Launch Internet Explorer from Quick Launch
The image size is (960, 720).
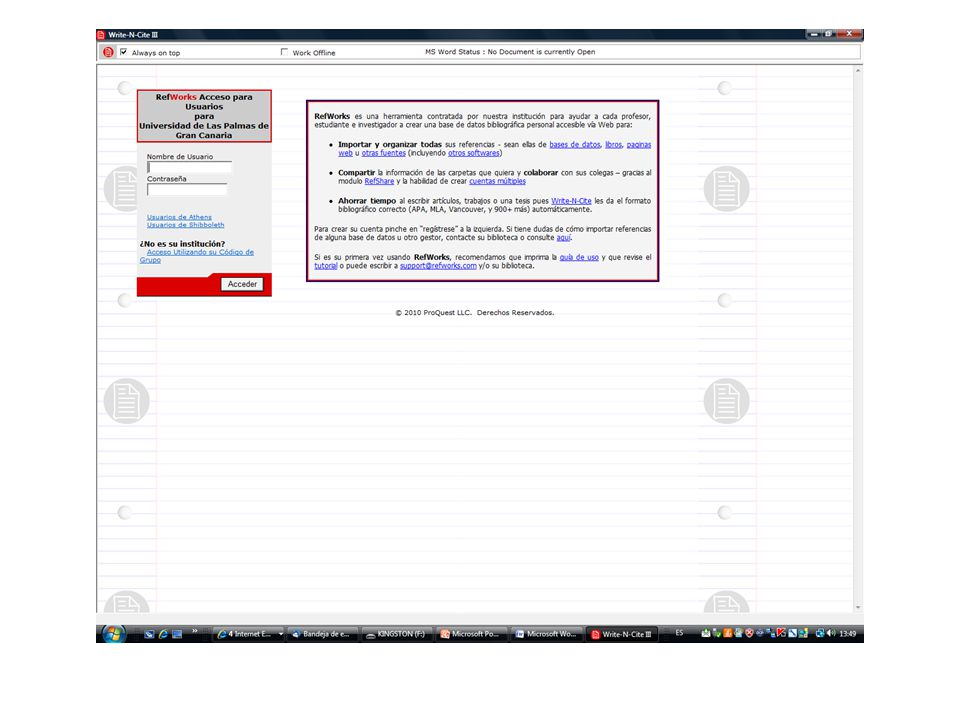click(x=163, y=634)
